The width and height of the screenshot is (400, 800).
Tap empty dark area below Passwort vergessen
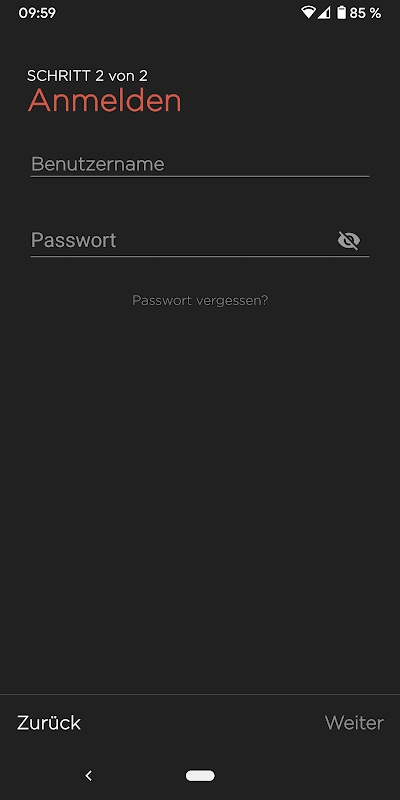[200, 485]
